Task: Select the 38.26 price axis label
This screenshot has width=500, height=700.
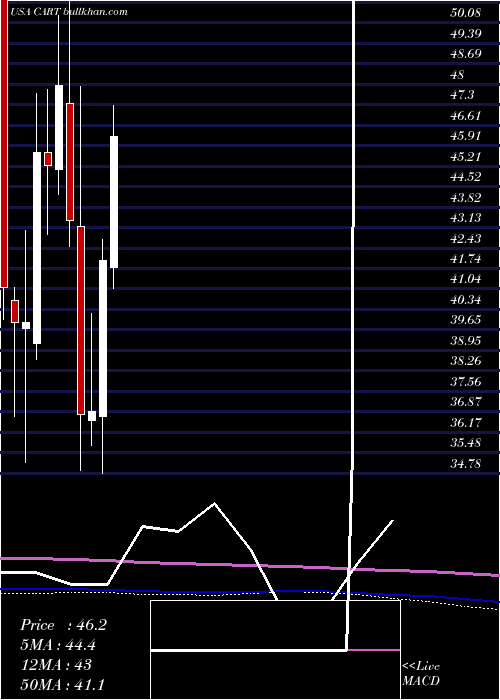Action: [466, 361]
